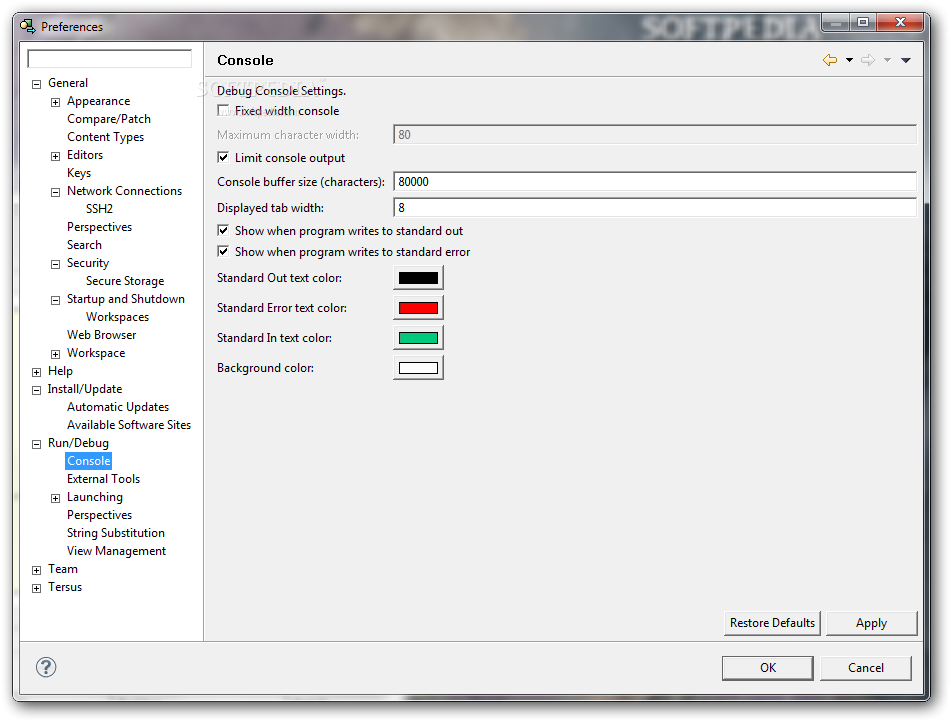Screen dimensions: 951x722
Task: Click the Cancel button
Action: click(x=865, y=668)
